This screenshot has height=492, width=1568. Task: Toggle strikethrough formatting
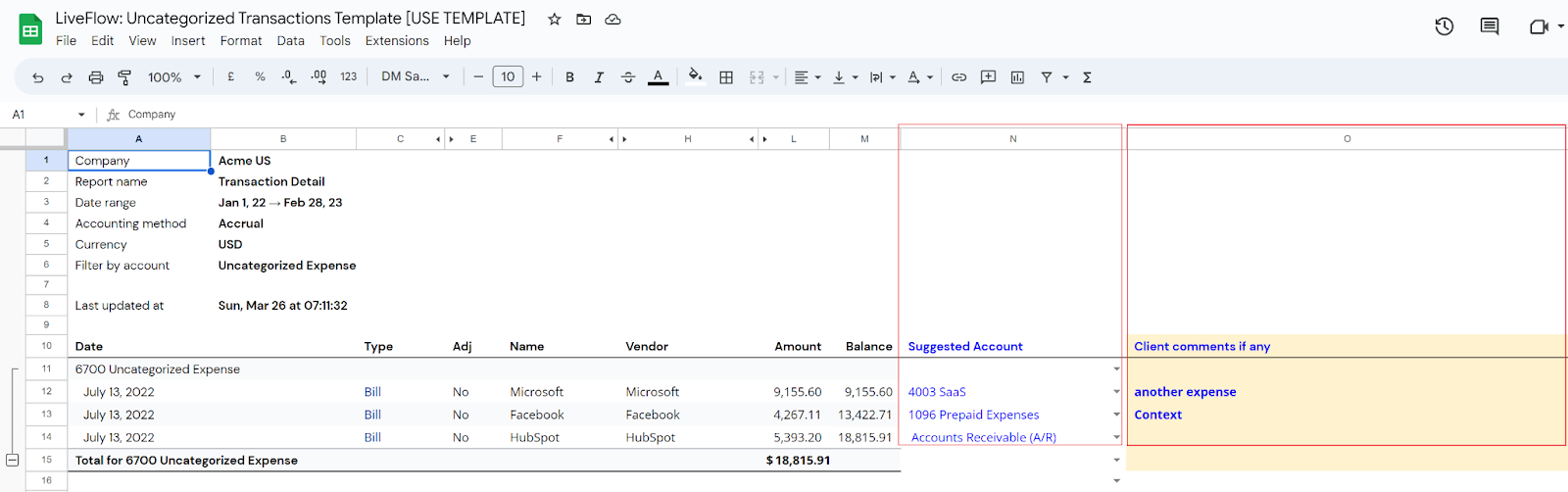[628, 77]
